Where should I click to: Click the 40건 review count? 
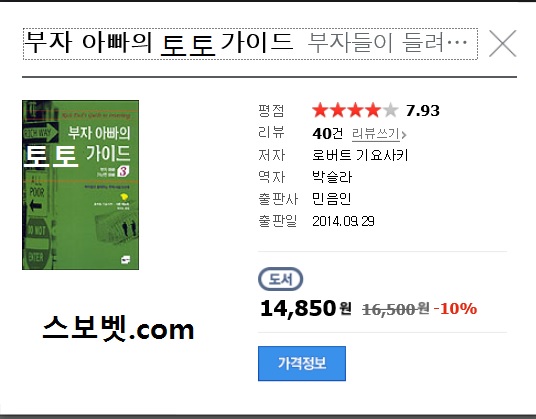[327, 133]
